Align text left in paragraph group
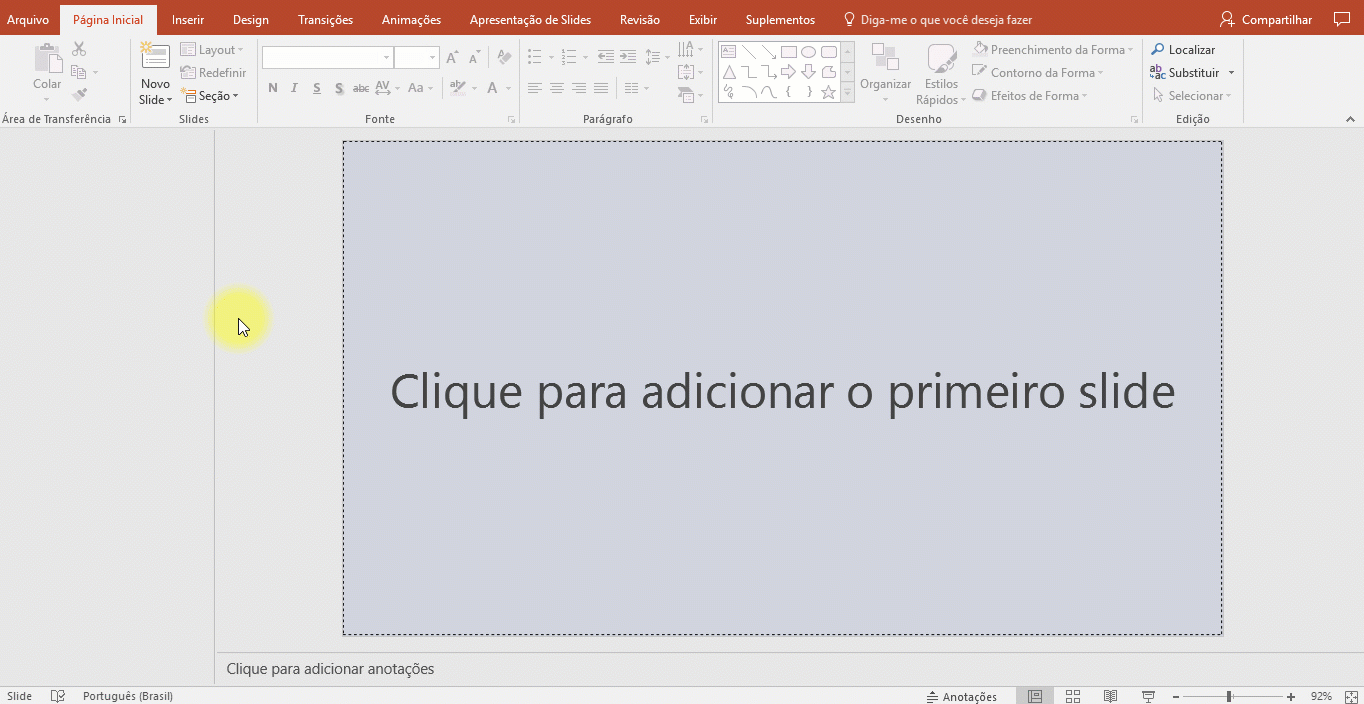Viewport: 1364px width, 704px height. [535, 88]
